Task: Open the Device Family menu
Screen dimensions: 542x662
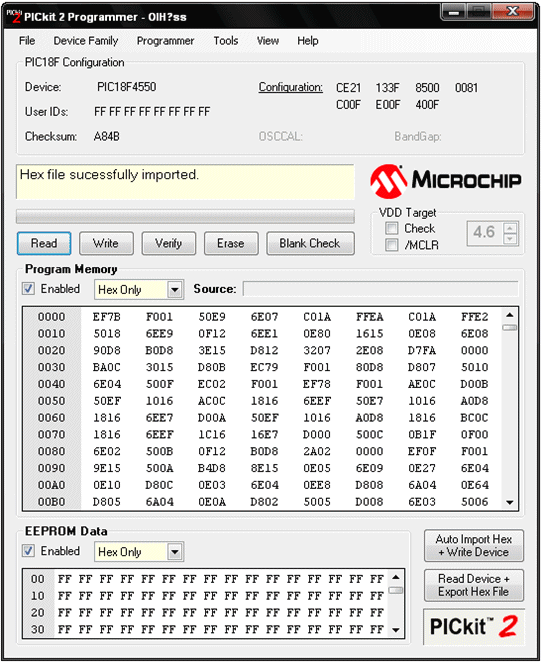Action: (86, 41)
